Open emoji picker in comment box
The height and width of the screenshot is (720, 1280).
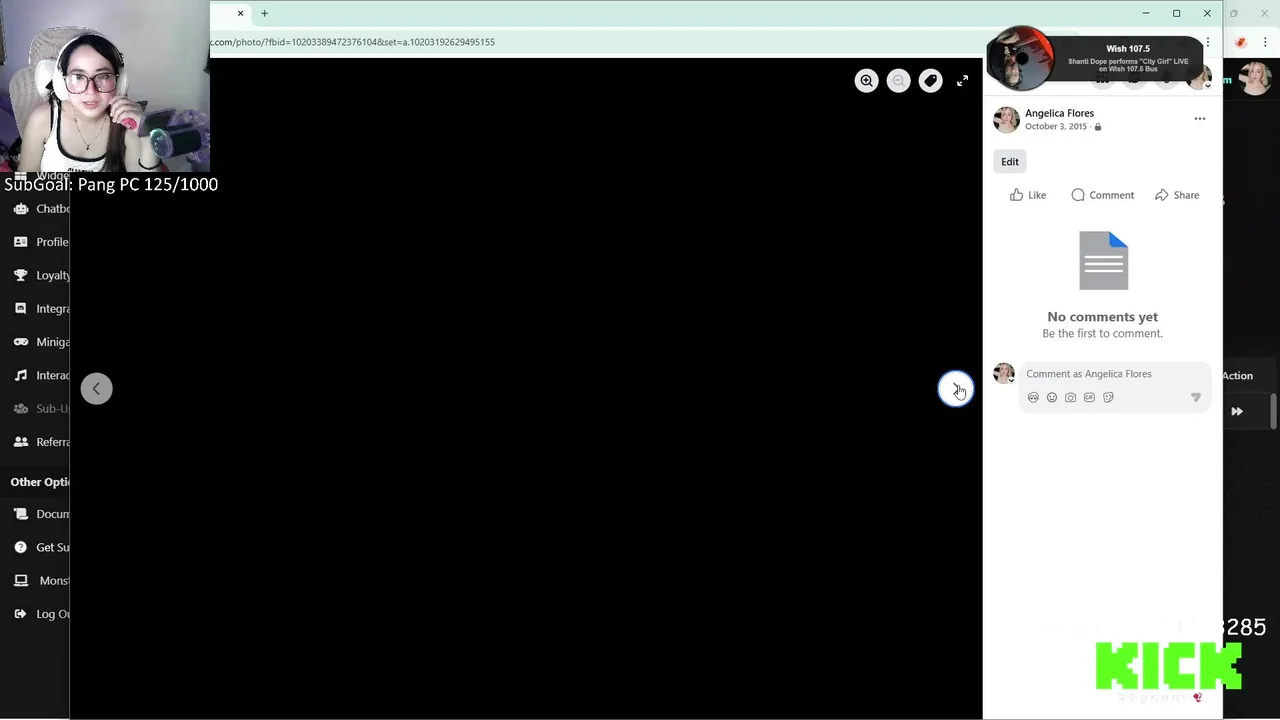(x=1052, y=397)
